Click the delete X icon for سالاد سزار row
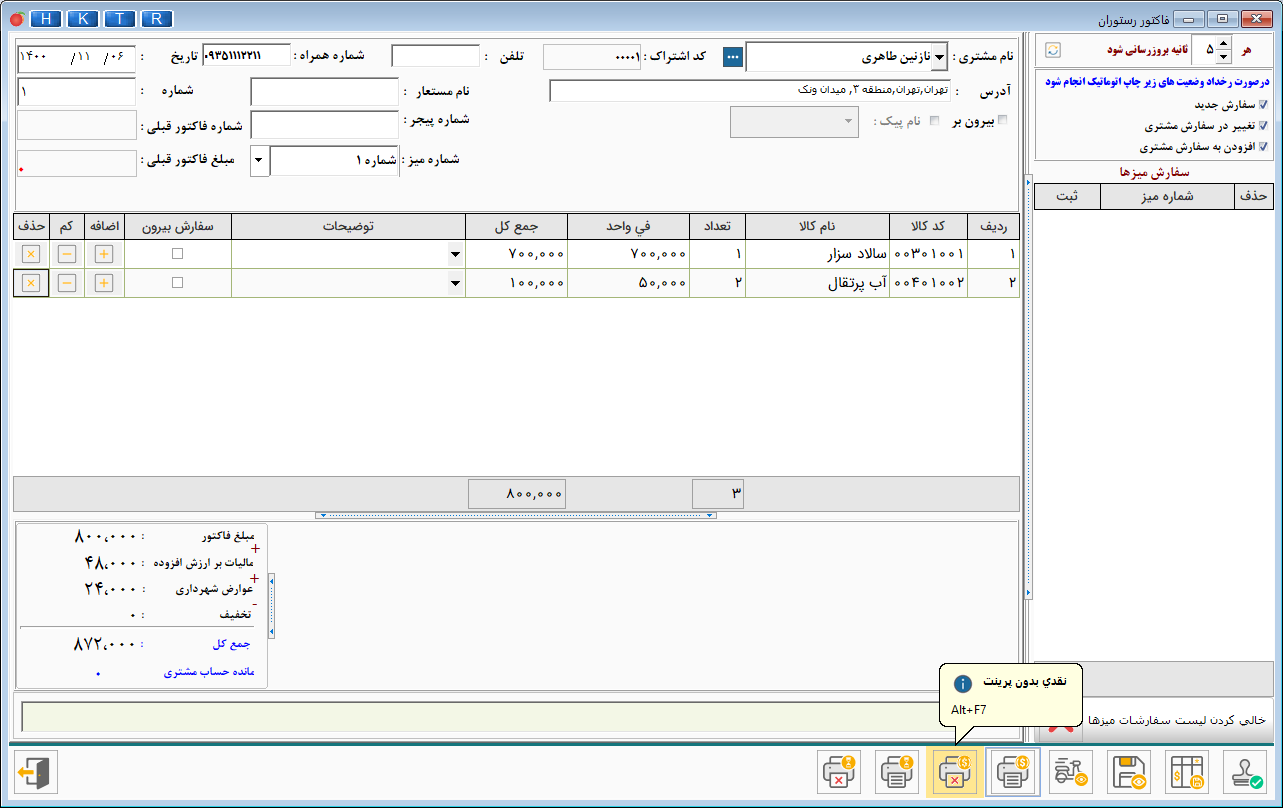Screen dimensions: 1283x808 pos(30,254)
